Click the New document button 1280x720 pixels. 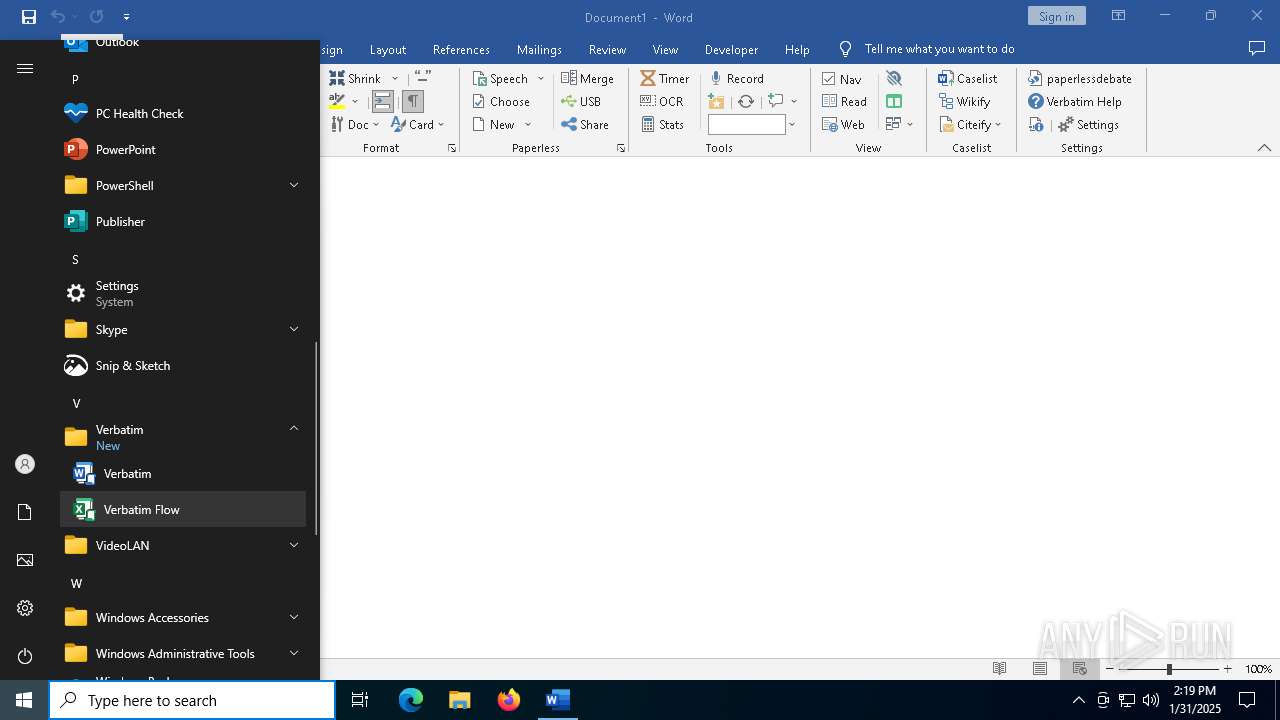pyautogui.click(x=494, y=124)
